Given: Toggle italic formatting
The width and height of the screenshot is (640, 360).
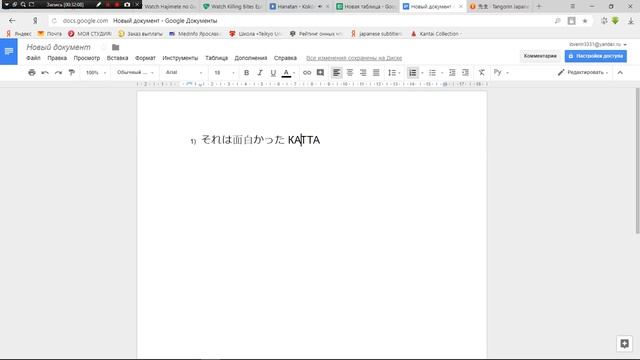Looking at the screenshot, I should pyautogui.click(x=260, y=73).
